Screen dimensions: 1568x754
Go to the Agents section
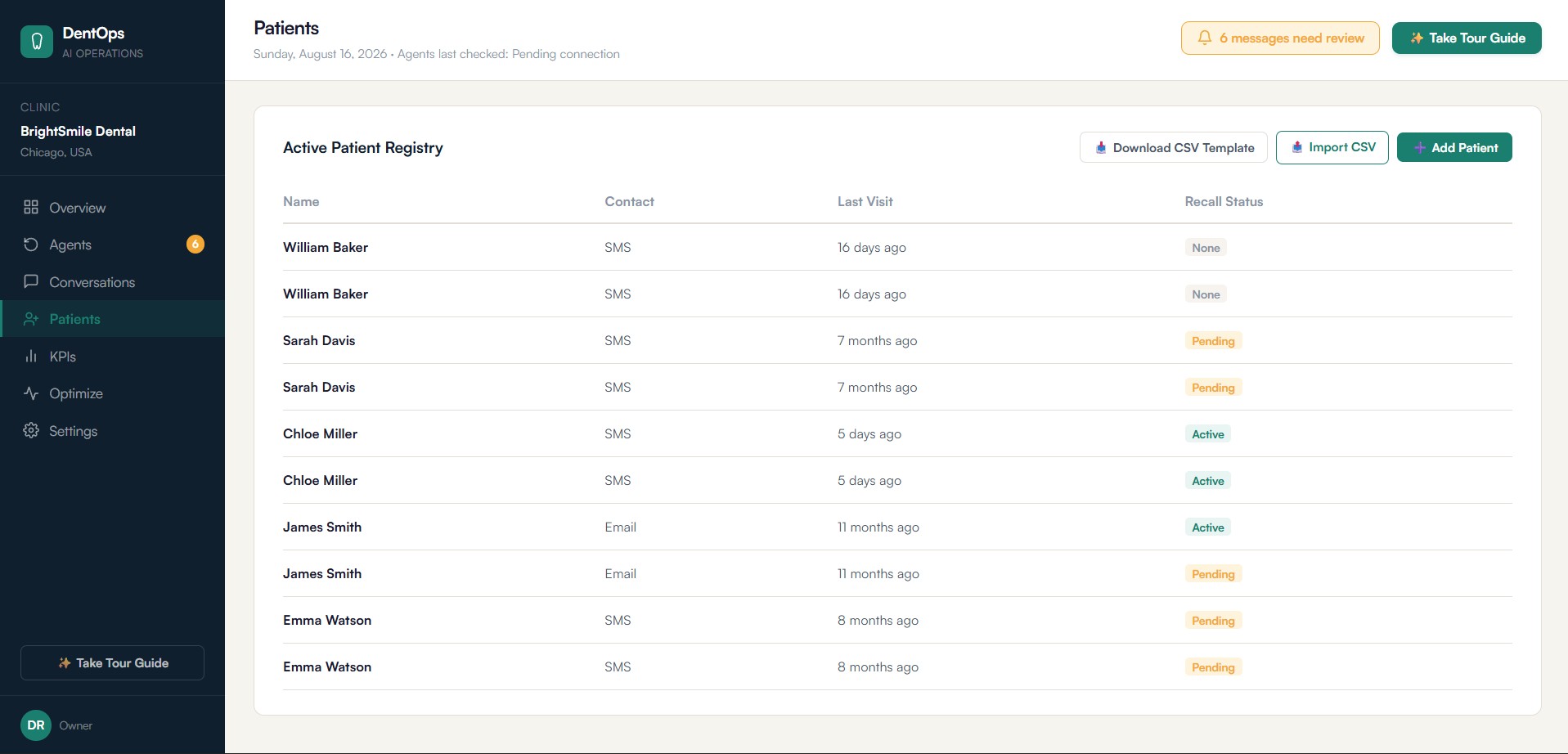pos(112,245)
